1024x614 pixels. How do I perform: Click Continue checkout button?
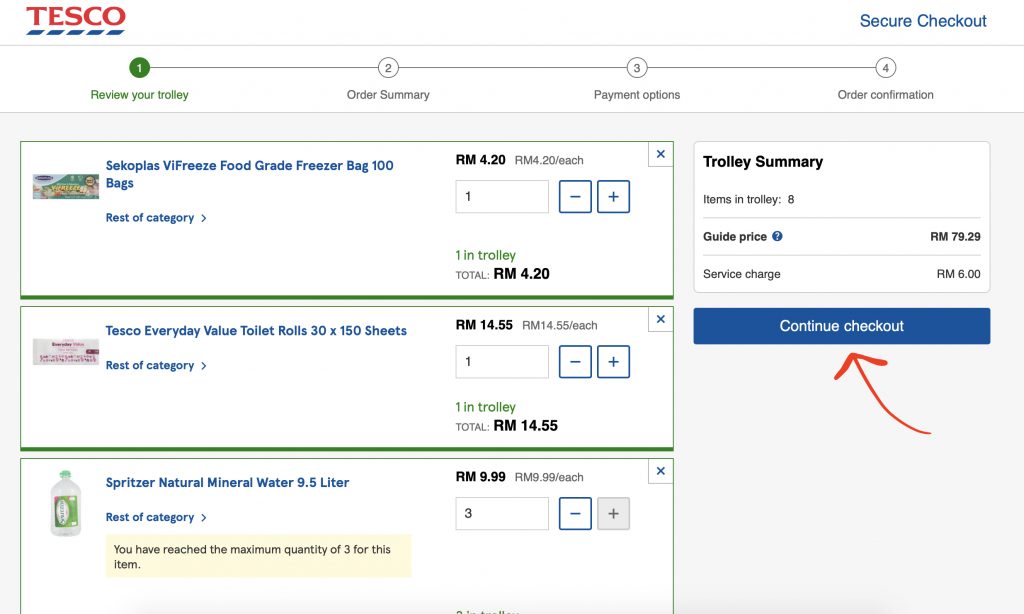pos(842,326)
